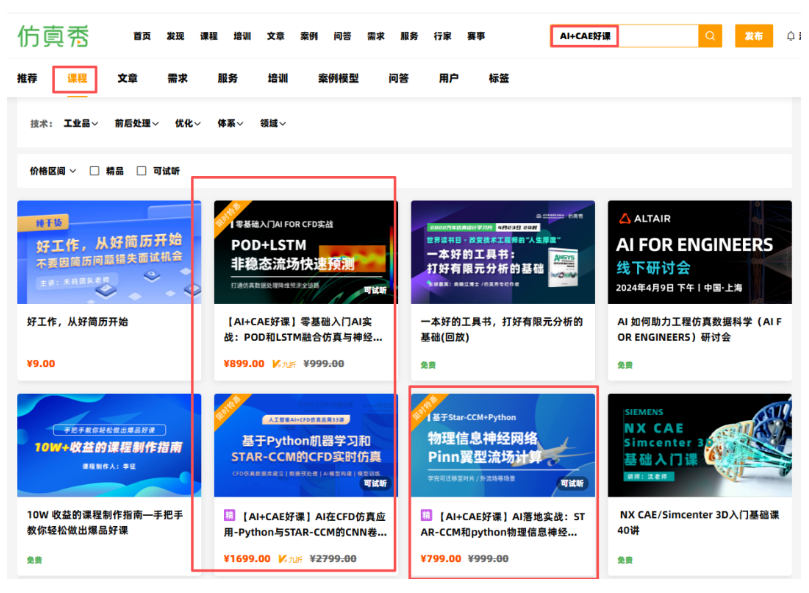Click the orange search magnifier icon
The image size is (809, 593).
(710, 36)
